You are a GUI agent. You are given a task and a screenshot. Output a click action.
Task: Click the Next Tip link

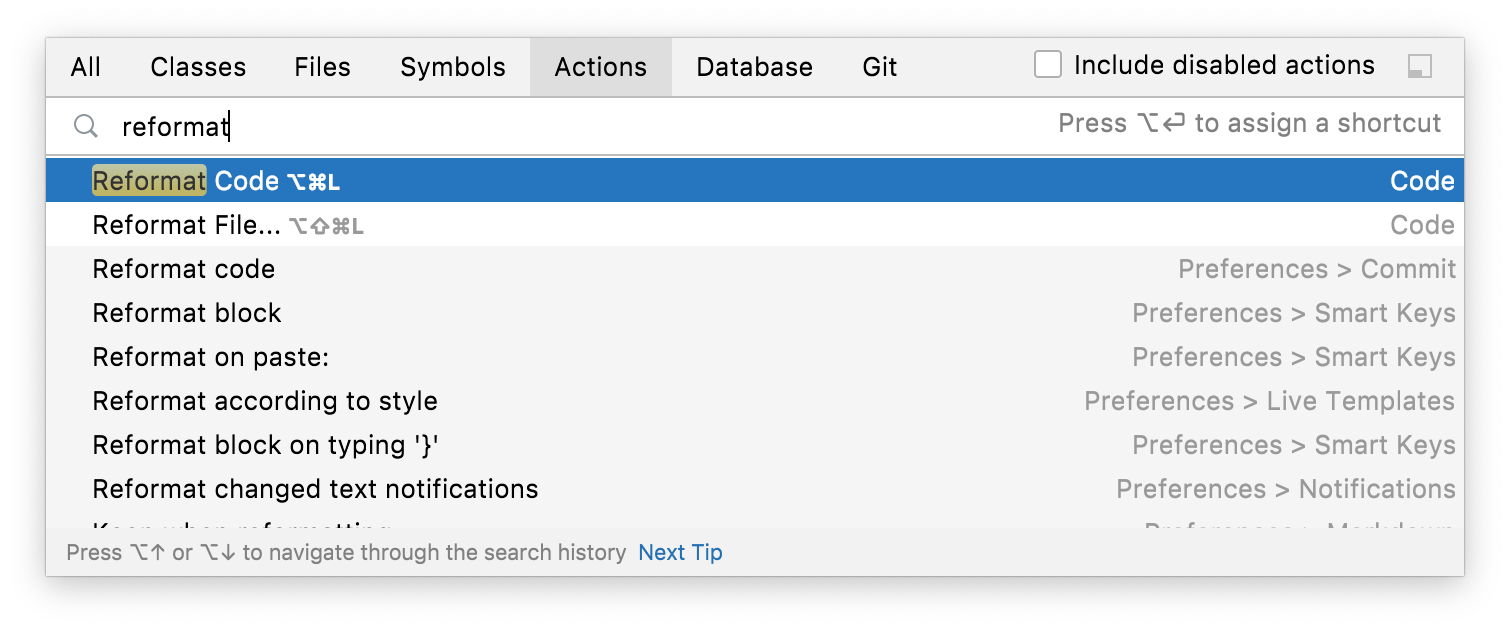680,552
